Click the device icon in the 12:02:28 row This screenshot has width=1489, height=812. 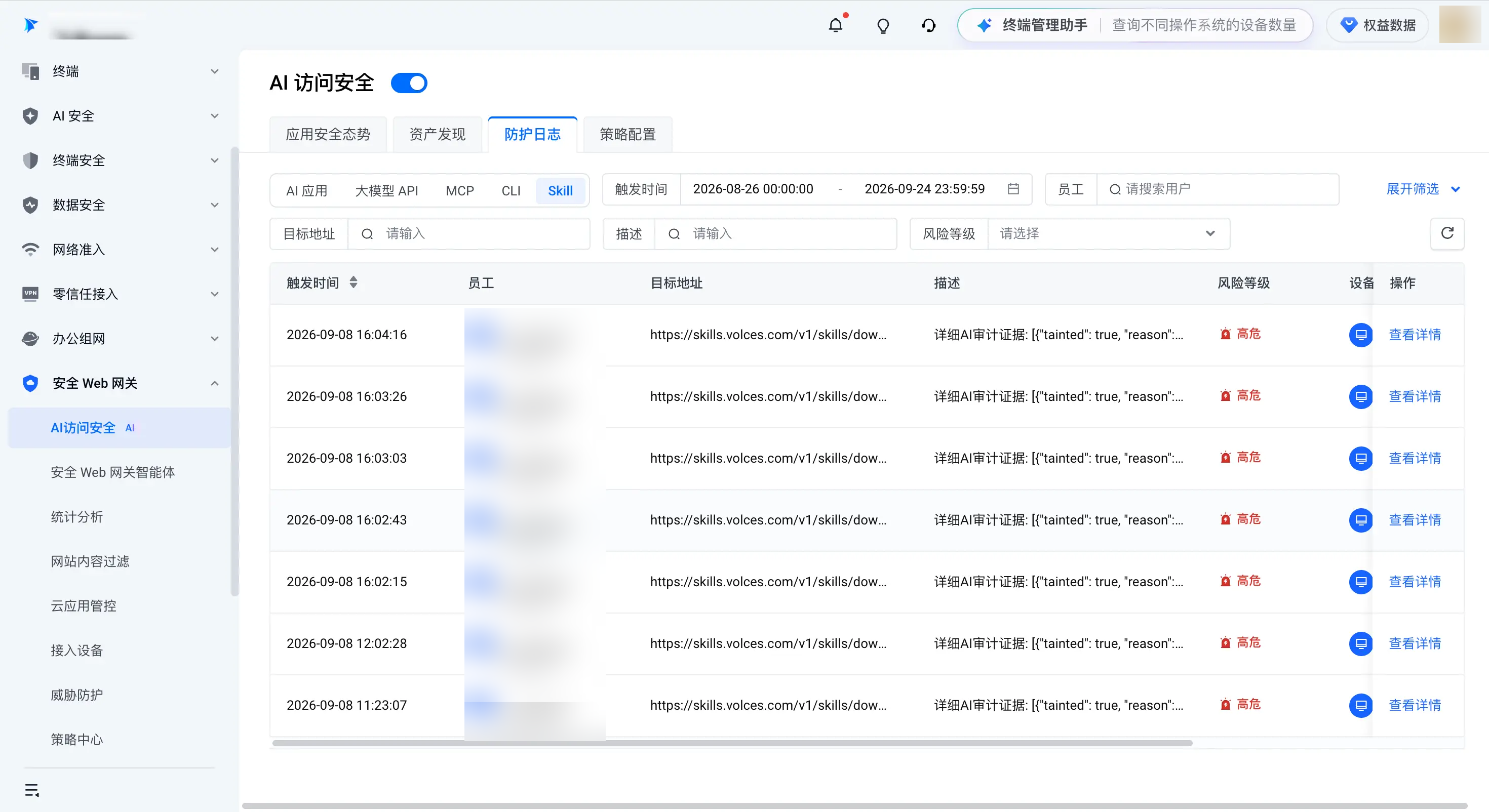coord(1361,644)
